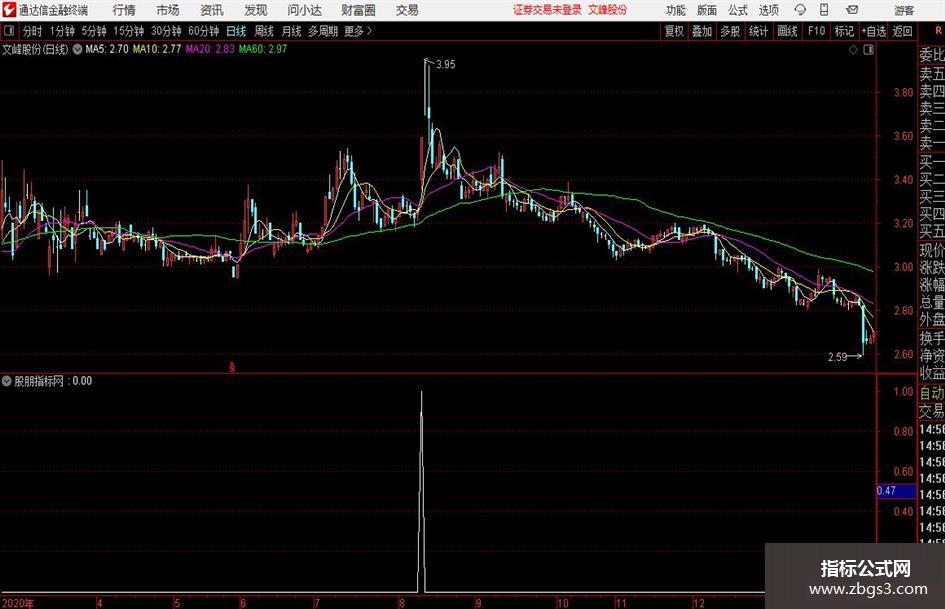Screen dimensions: 945x609
Task: Click the 标记 mark toolbar button
Action: pyautogui.click(x=844, y=31)
